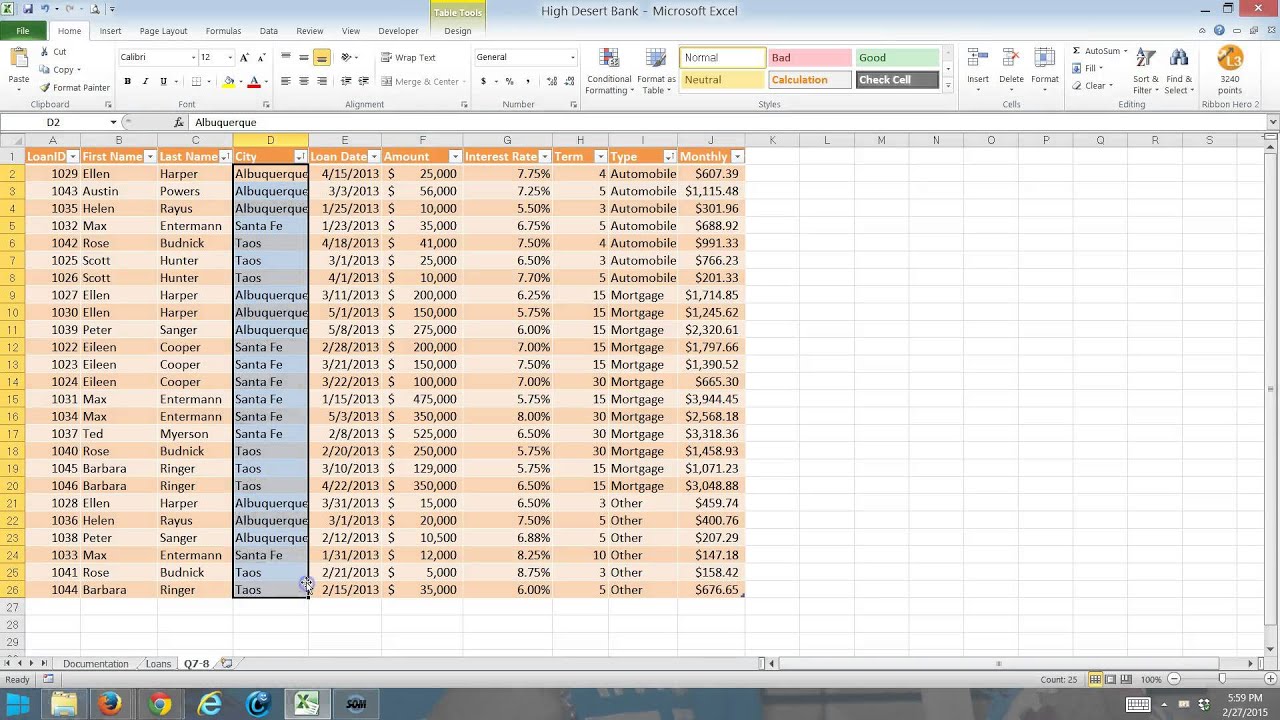Viewport: 1280px width, 720px height.
Task: Click the Insert Function fx button
Action: point(179,122)
